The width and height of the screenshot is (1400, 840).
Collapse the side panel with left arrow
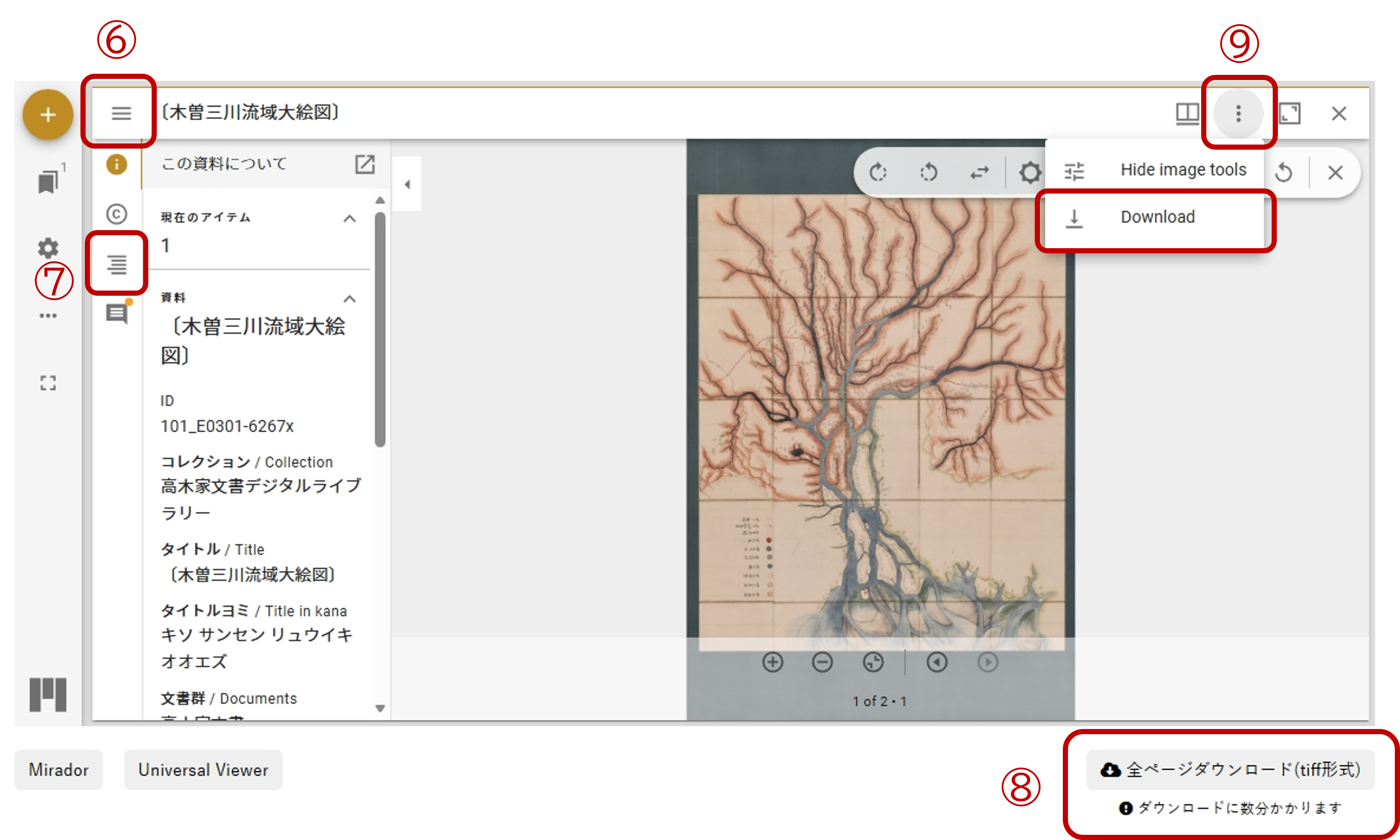407,184
